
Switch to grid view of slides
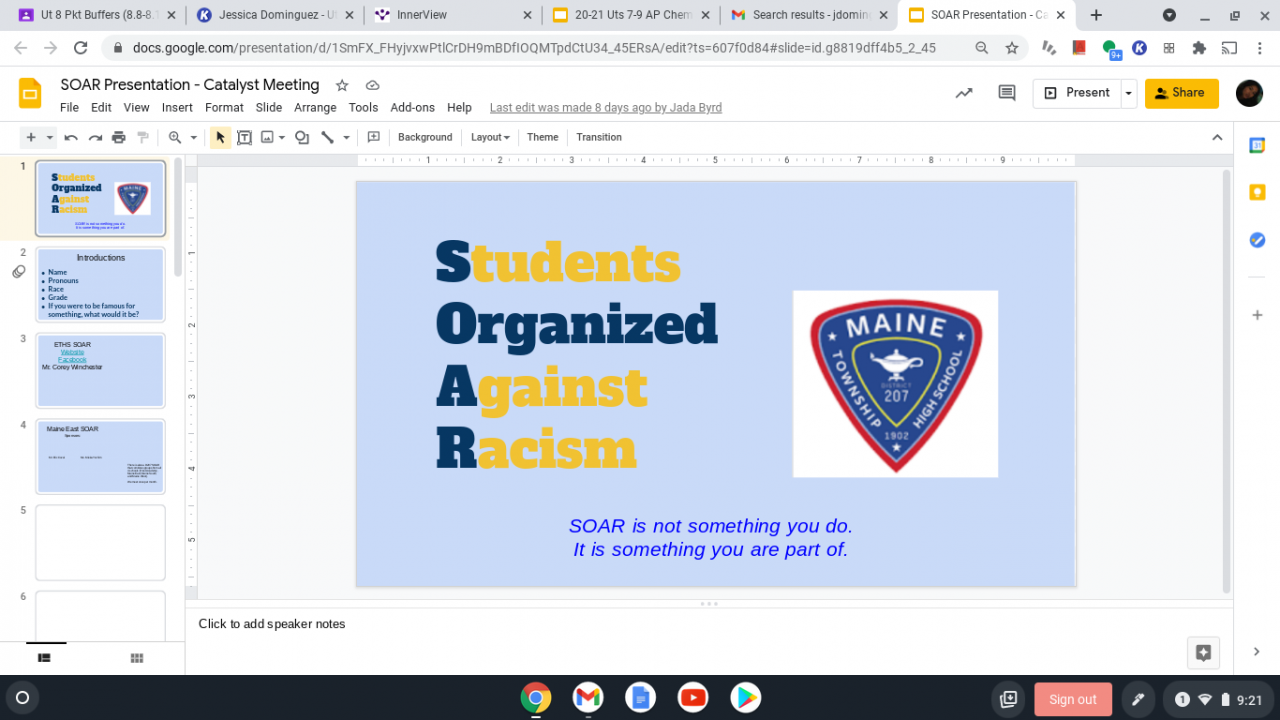137,658
